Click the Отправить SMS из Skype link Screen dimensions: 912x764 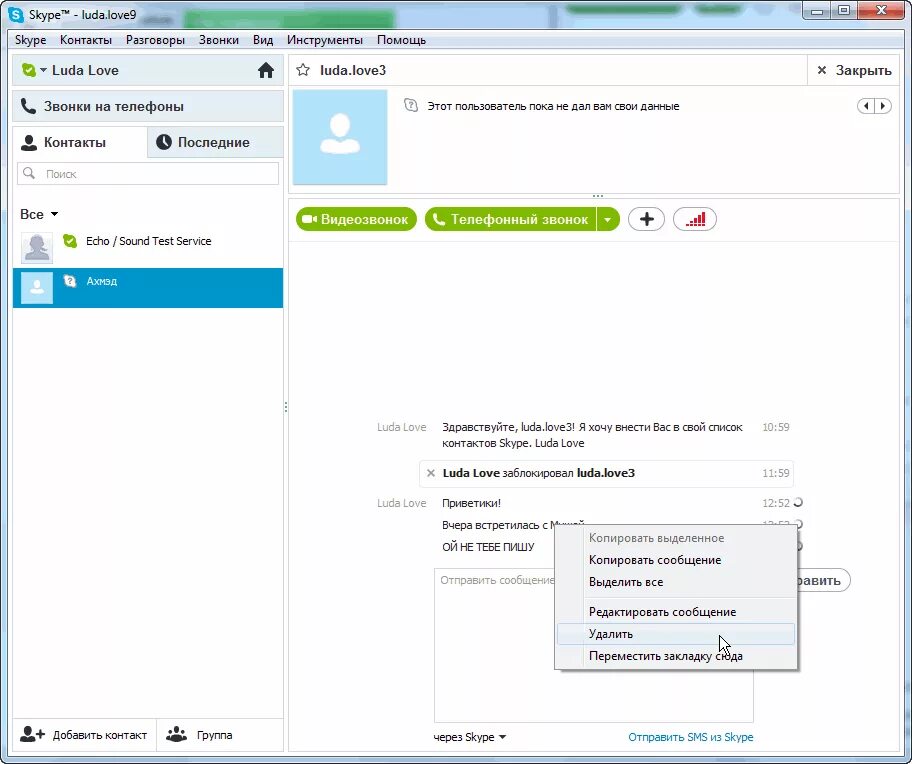click(x=690, y=737)
